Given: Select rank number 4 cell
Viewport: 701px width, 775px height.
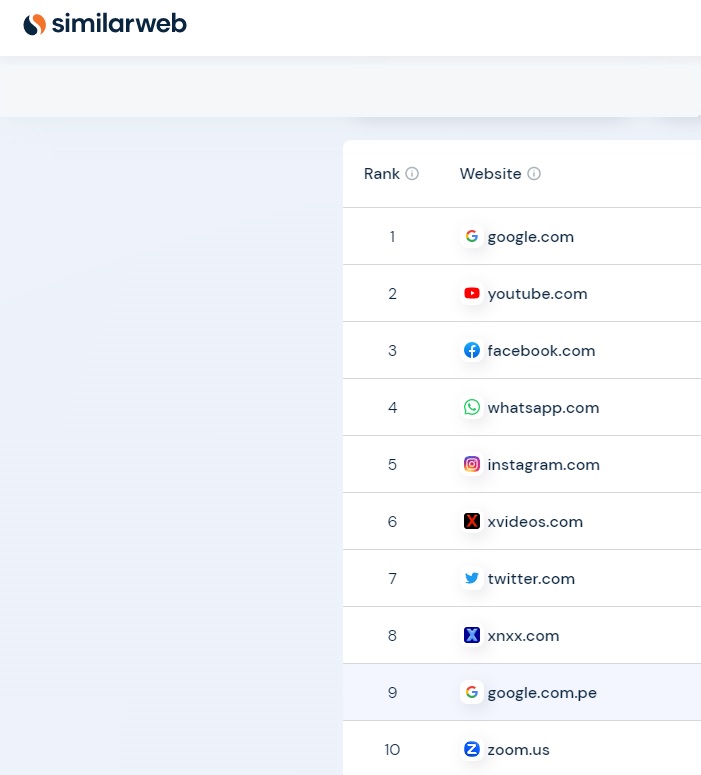Looking at the screenshot, I should click(x=392, y=407).
